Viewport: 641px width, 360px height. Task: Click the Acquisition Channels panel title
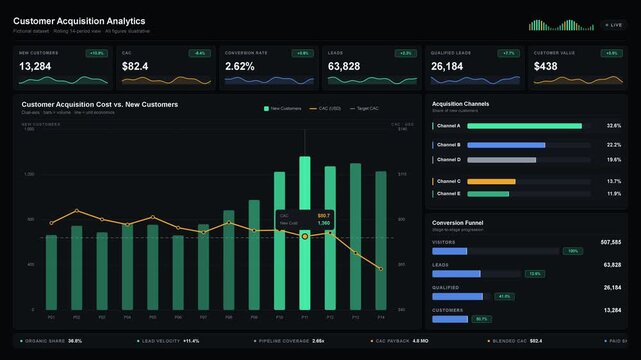(460, 104)
